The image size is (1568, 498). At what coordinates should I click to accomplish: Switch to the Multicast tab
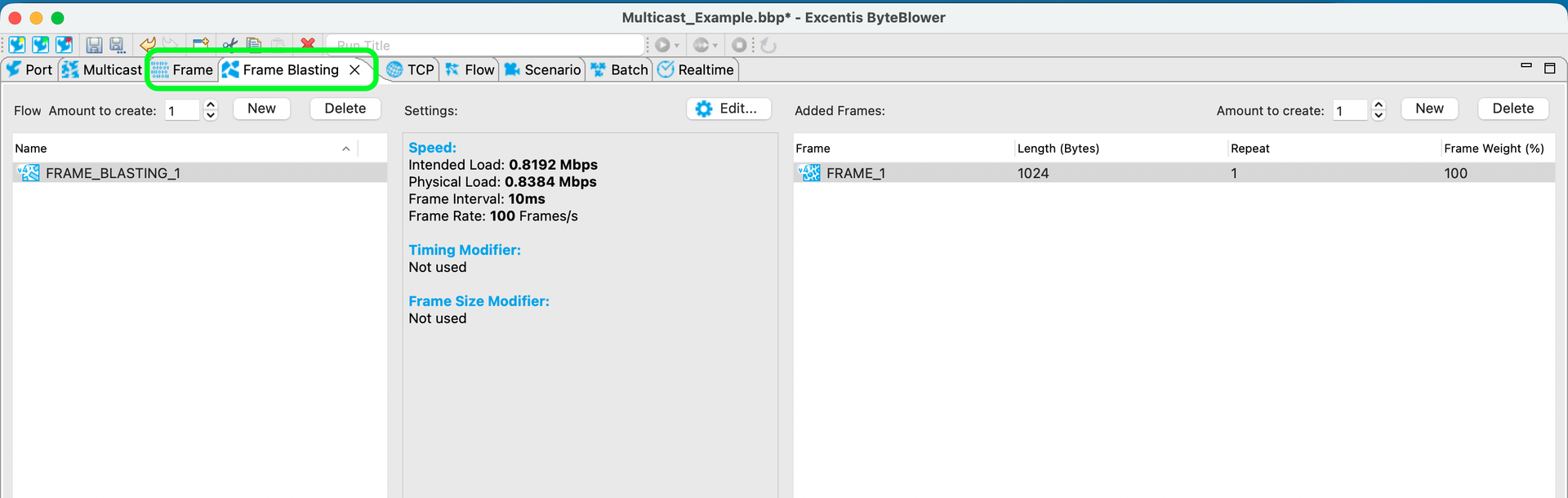(102, 69)
